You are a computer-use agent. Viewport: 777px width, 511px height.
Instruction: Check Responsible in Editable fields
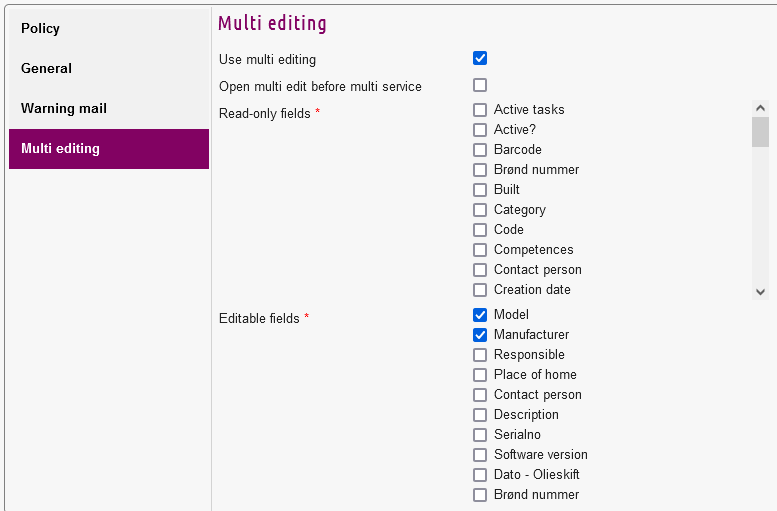[x=480, y=355]
